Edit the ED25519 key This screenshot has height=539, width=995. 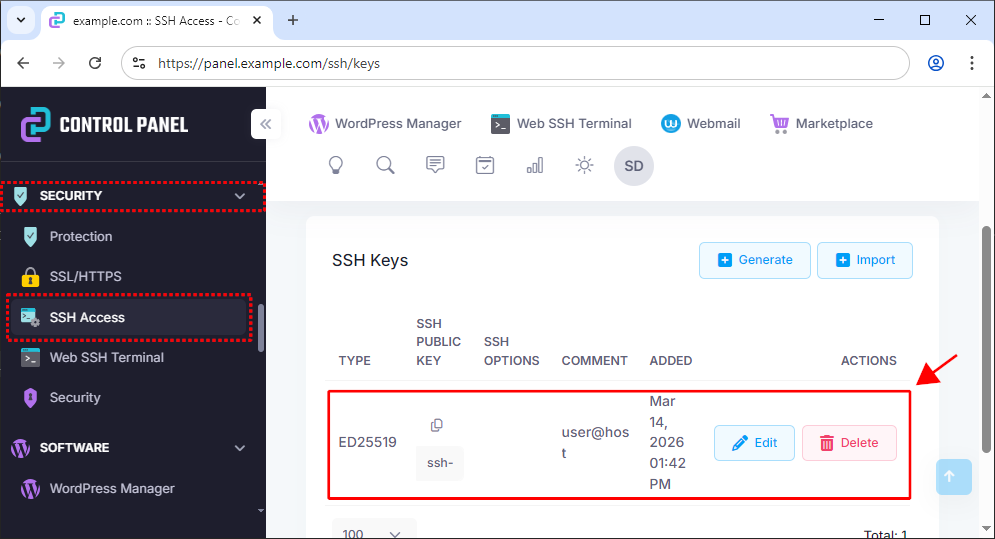tap(754, 443)
